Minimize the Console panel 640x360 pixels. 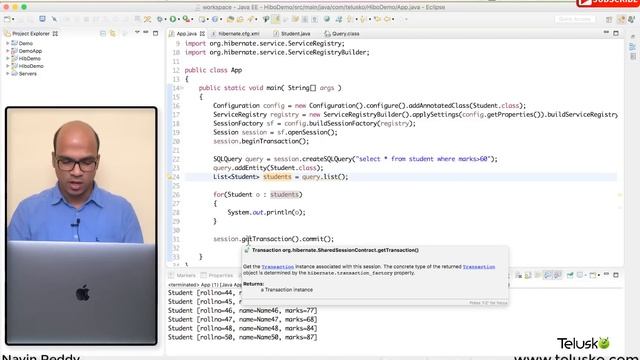(x=606, y=274)
